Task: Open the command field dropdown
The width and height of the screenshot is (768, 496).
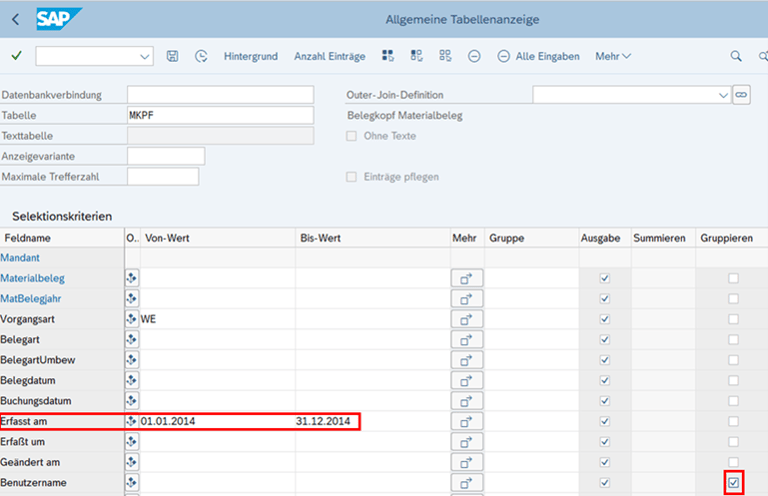Action: [x=146, y=56]
